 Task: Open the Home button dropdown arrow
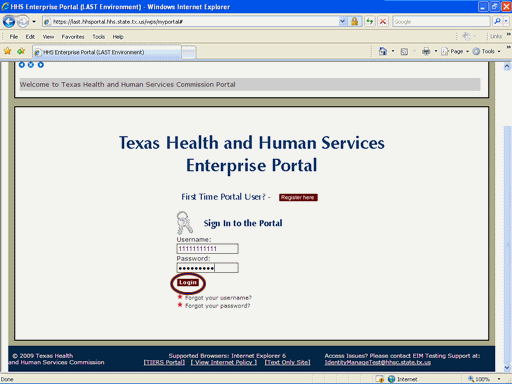pos(393,51)
